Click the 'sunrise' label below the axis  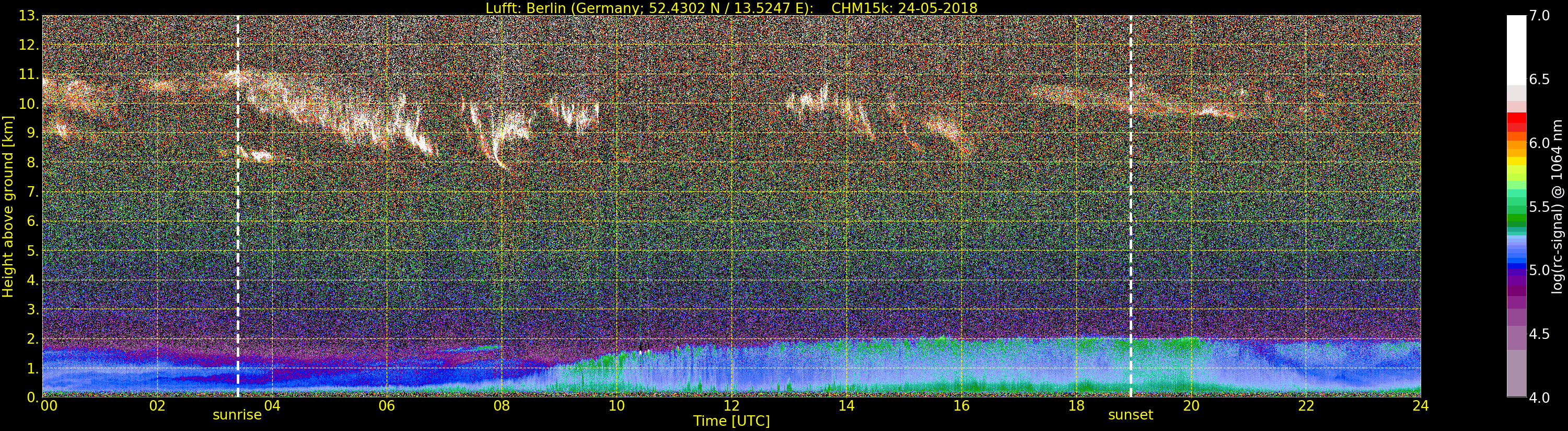click(x=237, y=415)
